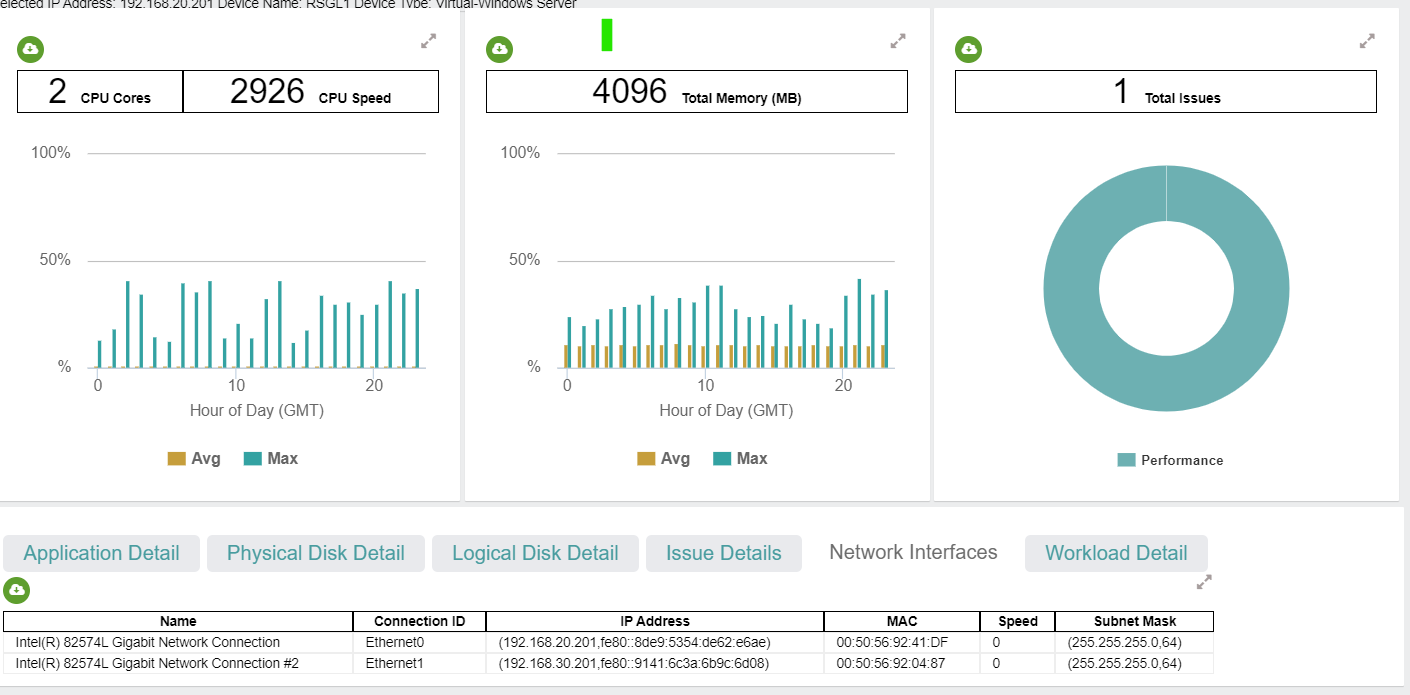Viewport: 1410px width, 695px height.
Task: Switch to the Physical Disk Detail tab
Action: (316, 553)
